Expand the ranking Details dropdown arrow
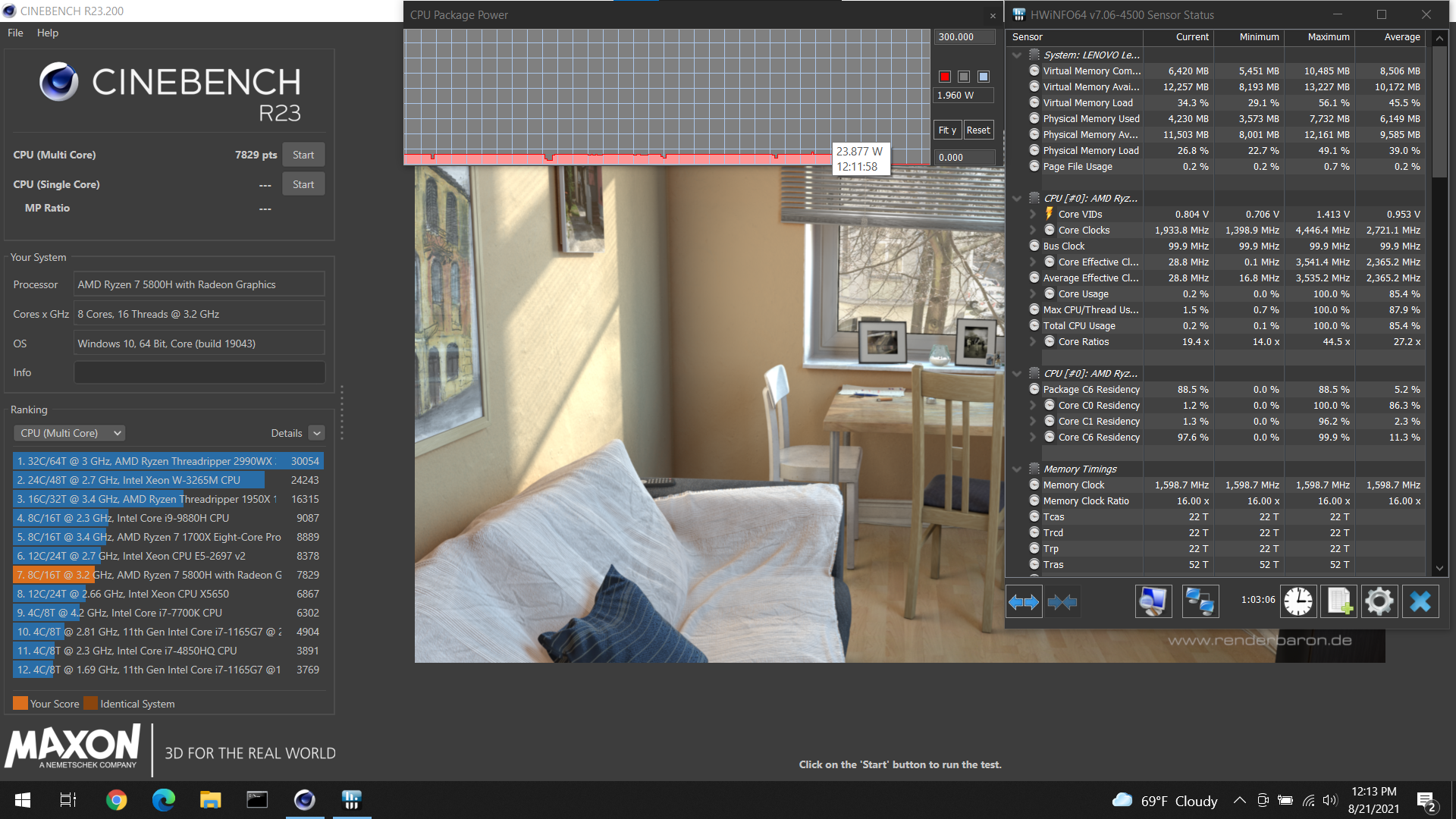 pos(317,433)
